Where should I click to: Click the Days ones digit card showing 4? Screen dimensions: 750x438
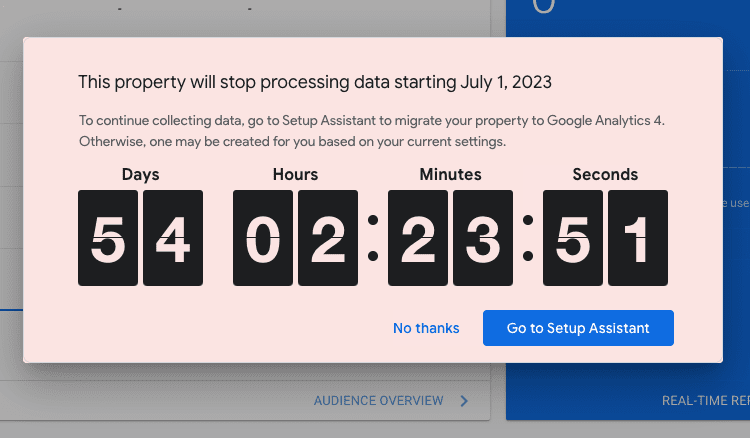pyautogui.click(x=173, y=240)
